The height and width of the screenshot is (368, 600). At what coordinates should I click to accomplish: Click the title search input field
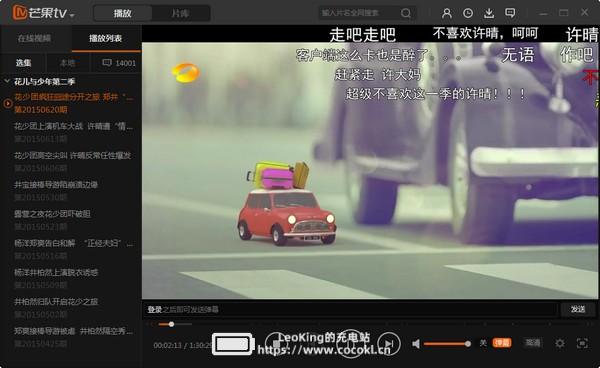[359, 13]
